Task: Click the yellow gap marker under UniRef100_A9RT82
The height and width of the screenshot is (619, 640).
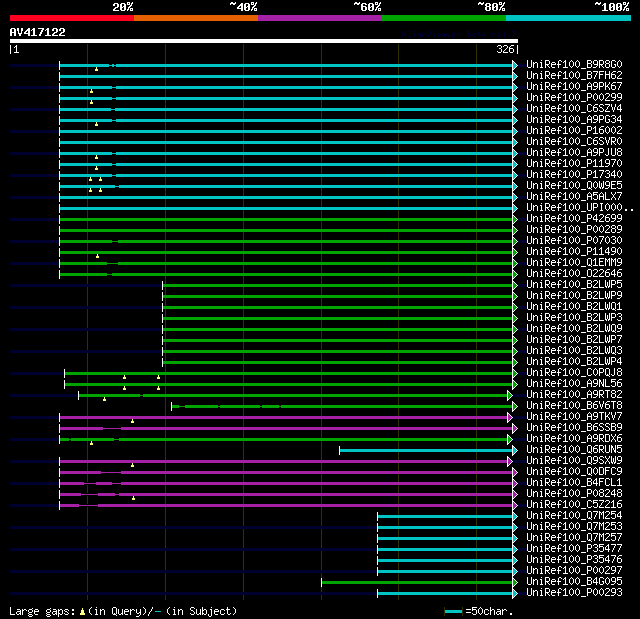Action: pos(104,399)
